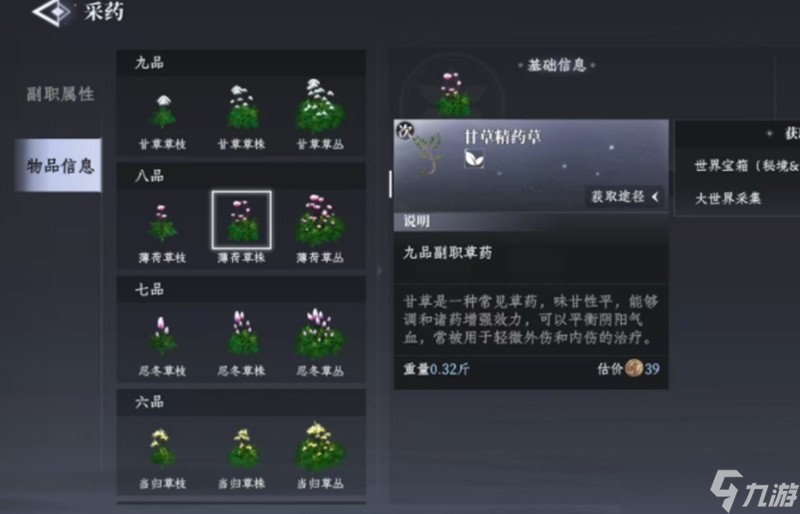Viewport: 800px width, 514px height.
Task: Open 大世界采集 acquisition source
Action: 728,199
